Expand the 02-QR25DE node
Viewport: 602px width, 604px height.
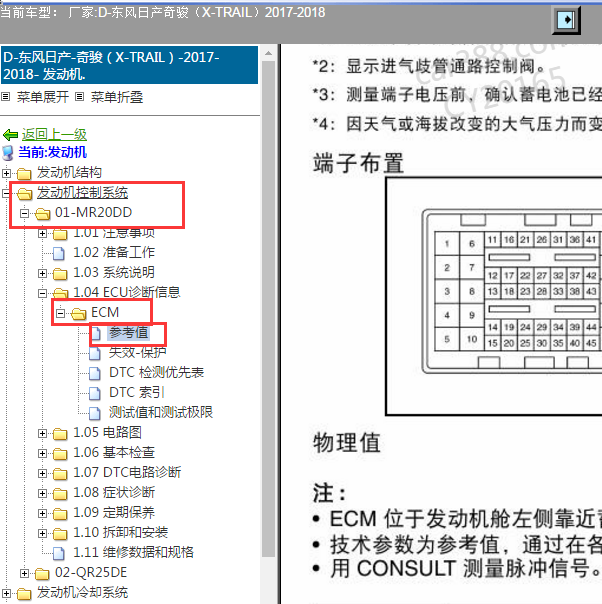[24, 574]
